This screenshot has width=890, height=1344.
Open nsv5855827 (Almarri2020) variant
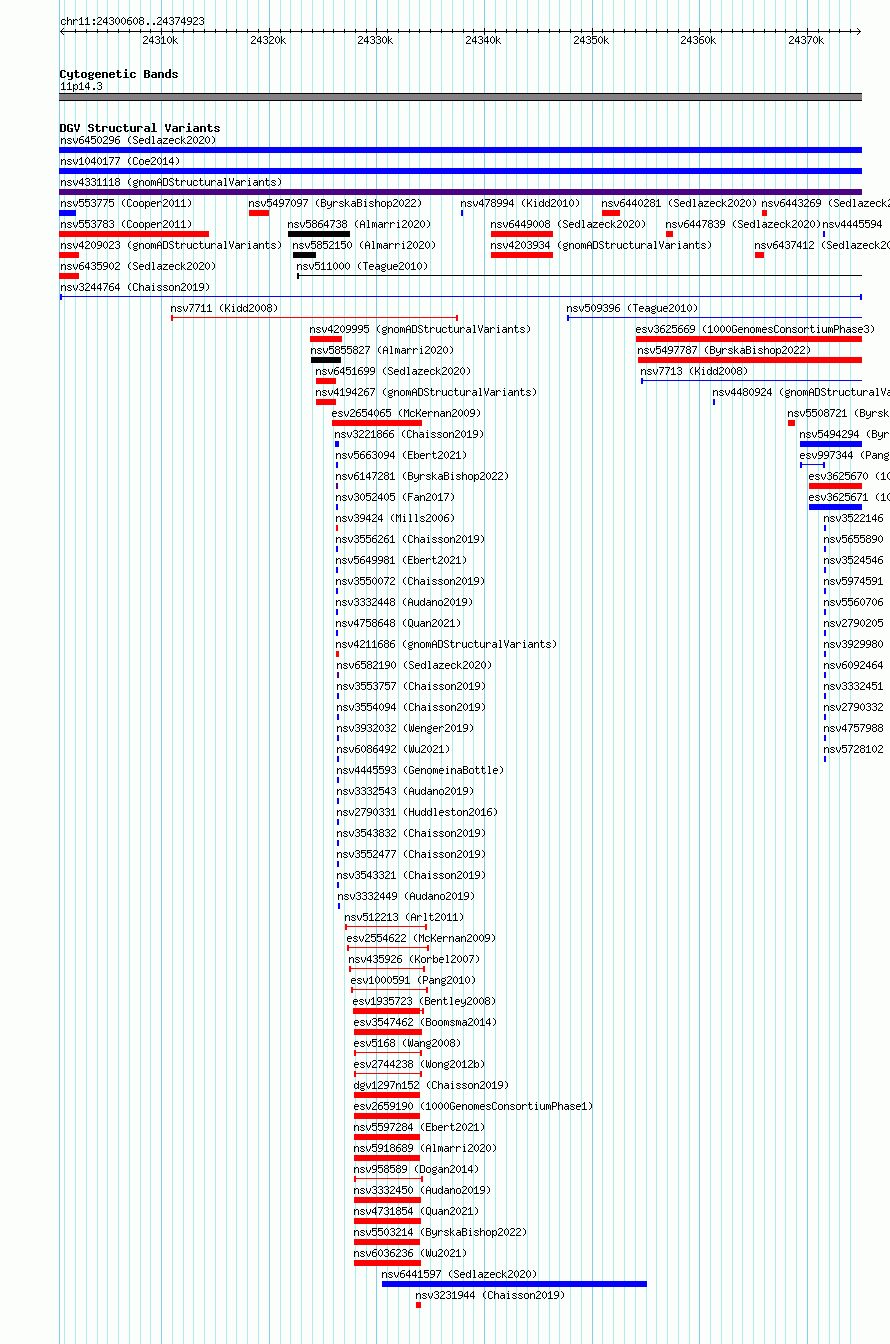point(382,350)
